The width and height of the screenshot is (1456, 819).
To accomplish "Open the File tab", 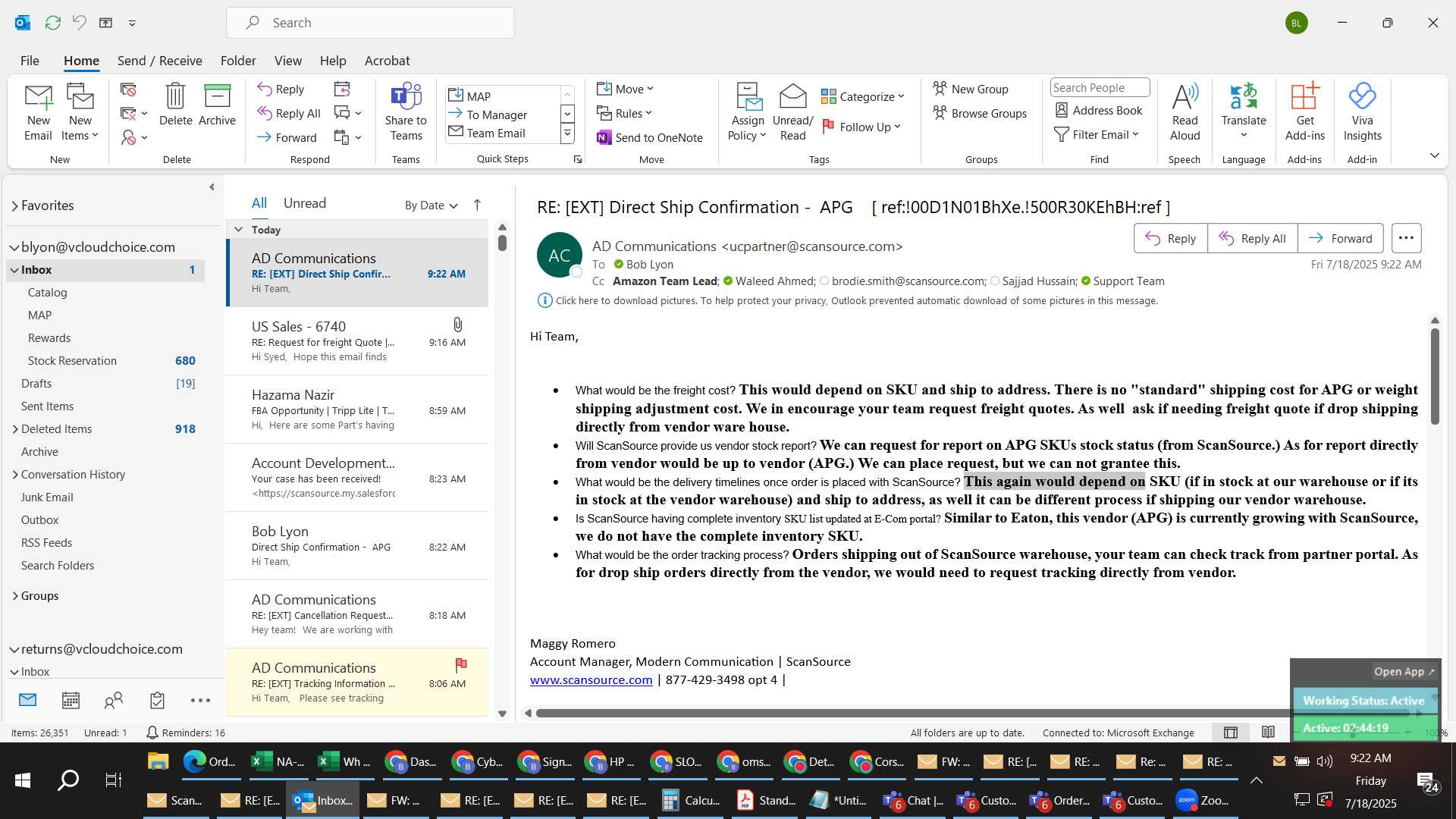I will tap(30, 61).
